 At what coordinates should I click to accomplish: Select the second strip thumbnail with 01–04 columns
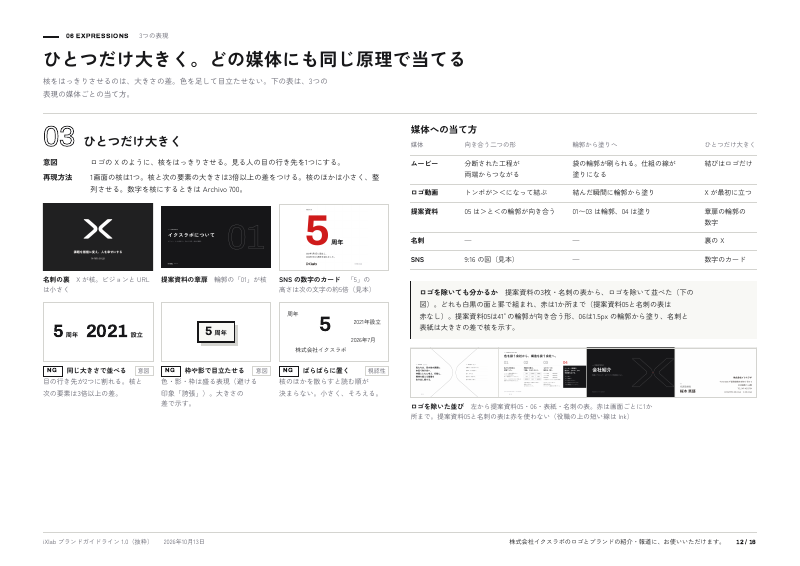pyautogui.click(x=543, y=373)
